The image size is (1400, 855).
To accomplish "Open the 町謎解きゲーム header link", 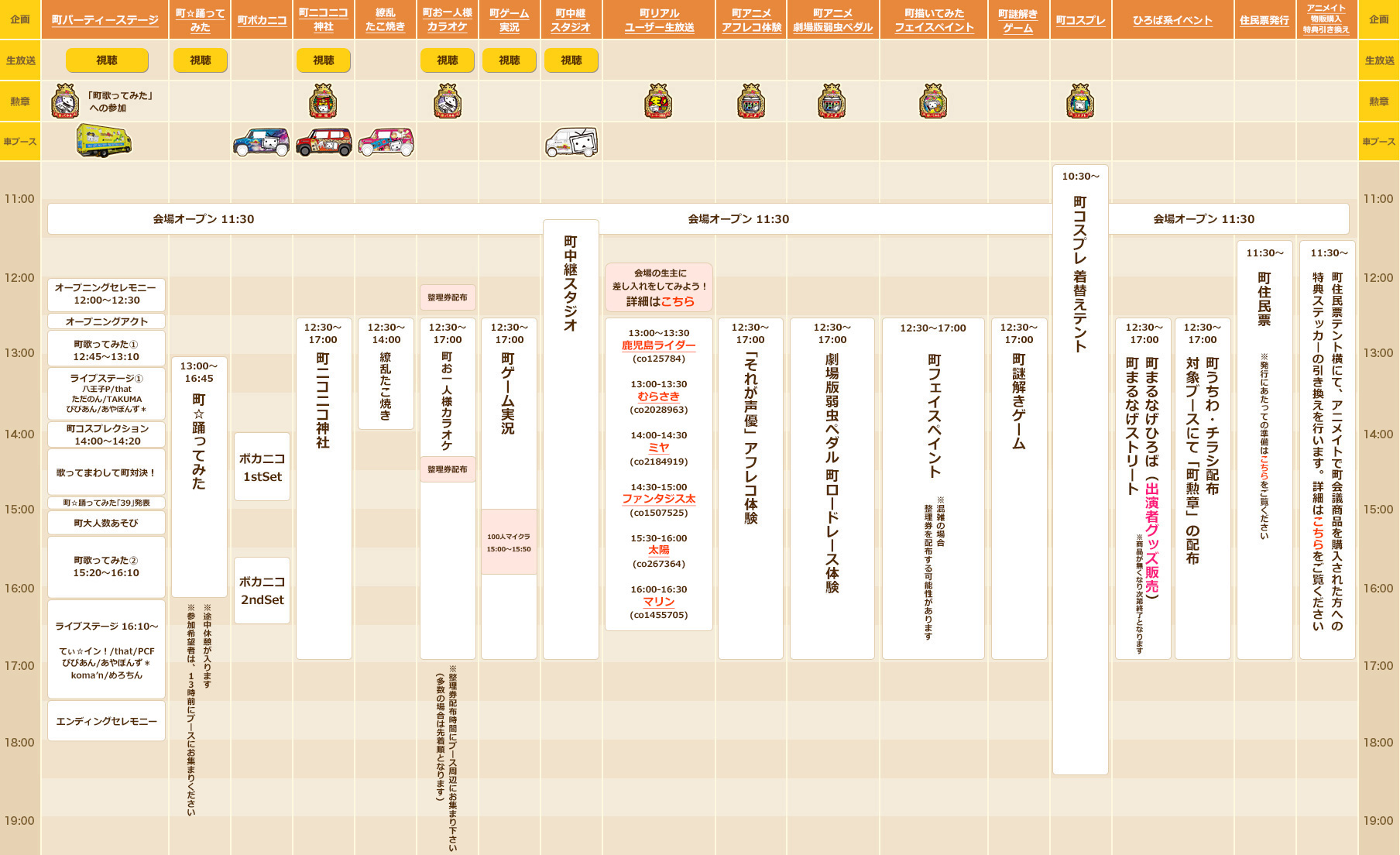I will click(x=1017, y=20).
